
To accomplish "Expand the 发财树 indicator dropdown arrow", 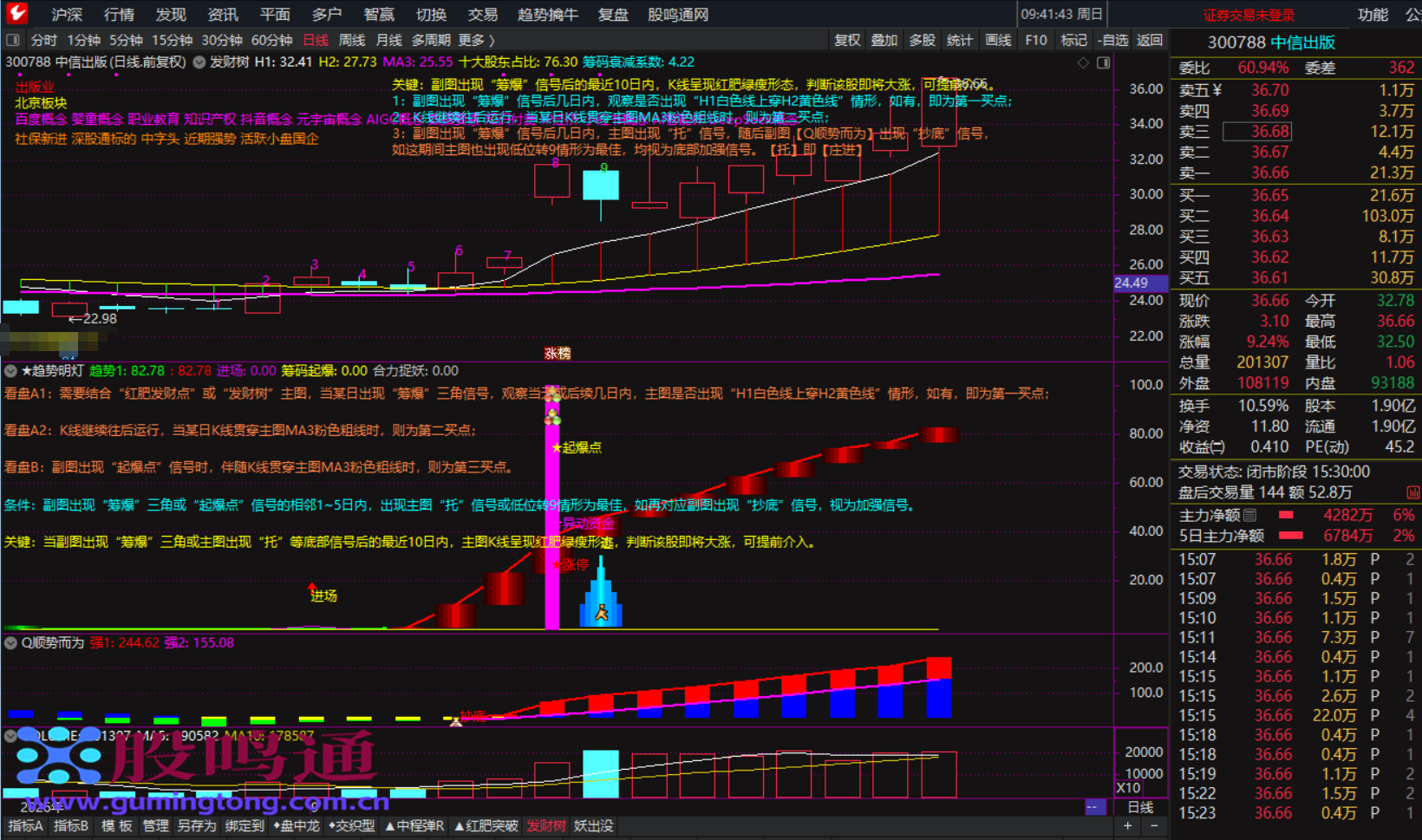I will (199, 62).
